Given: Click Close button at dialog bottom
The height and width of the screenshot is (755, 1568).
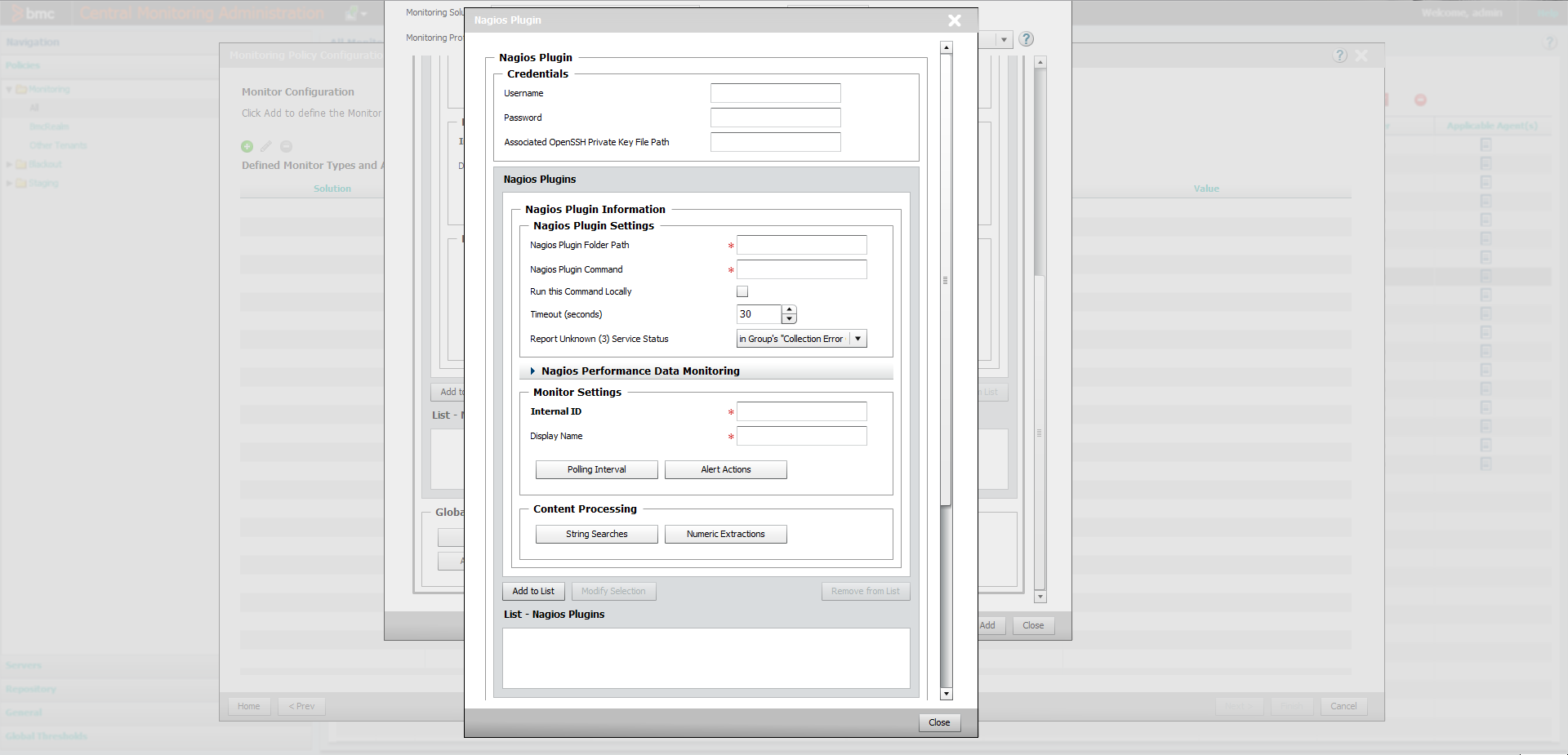Looking at the screenshot, I should tap(939, 722).
